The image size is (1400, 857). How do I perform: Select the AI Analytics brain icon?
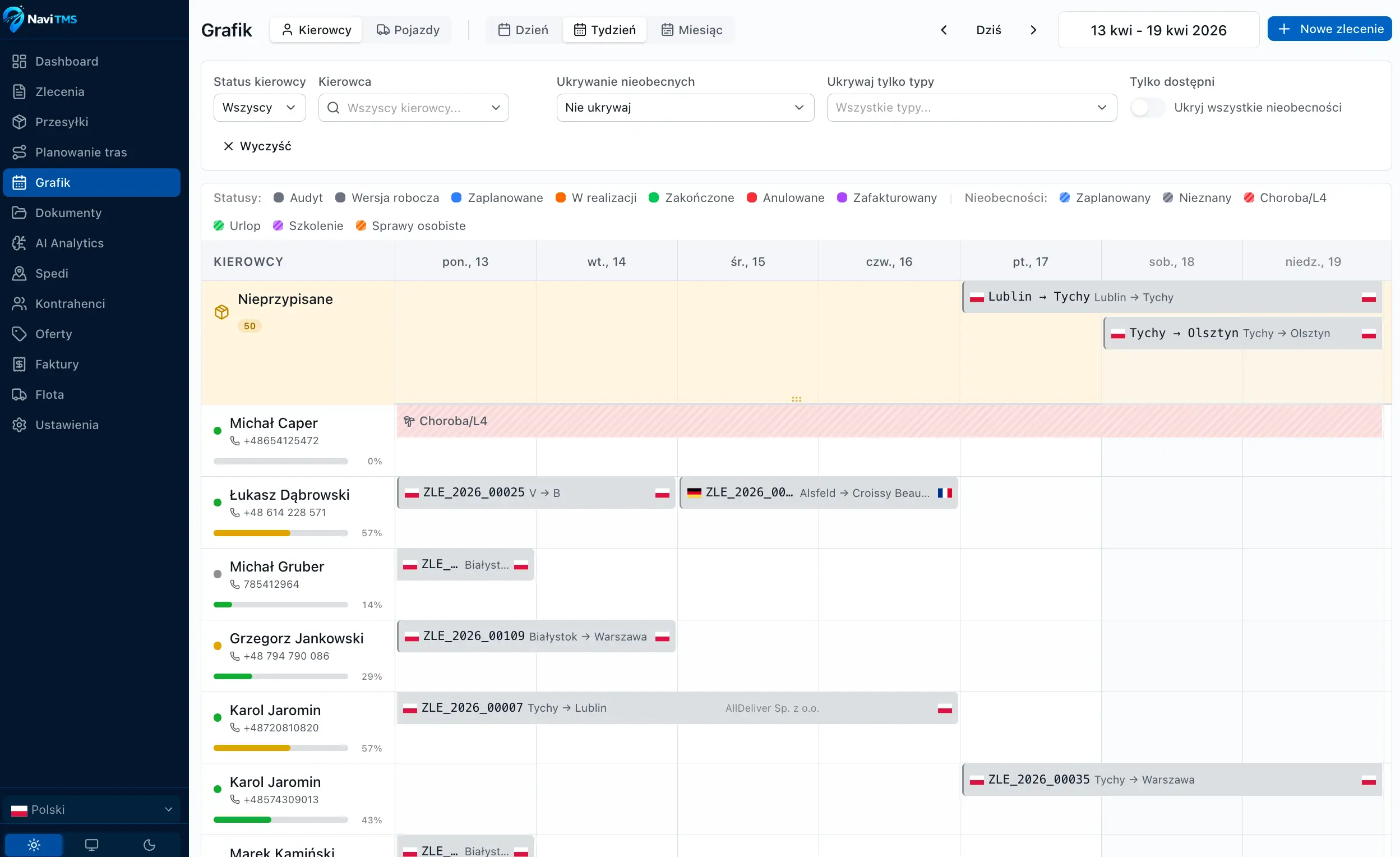coord(19,243)
